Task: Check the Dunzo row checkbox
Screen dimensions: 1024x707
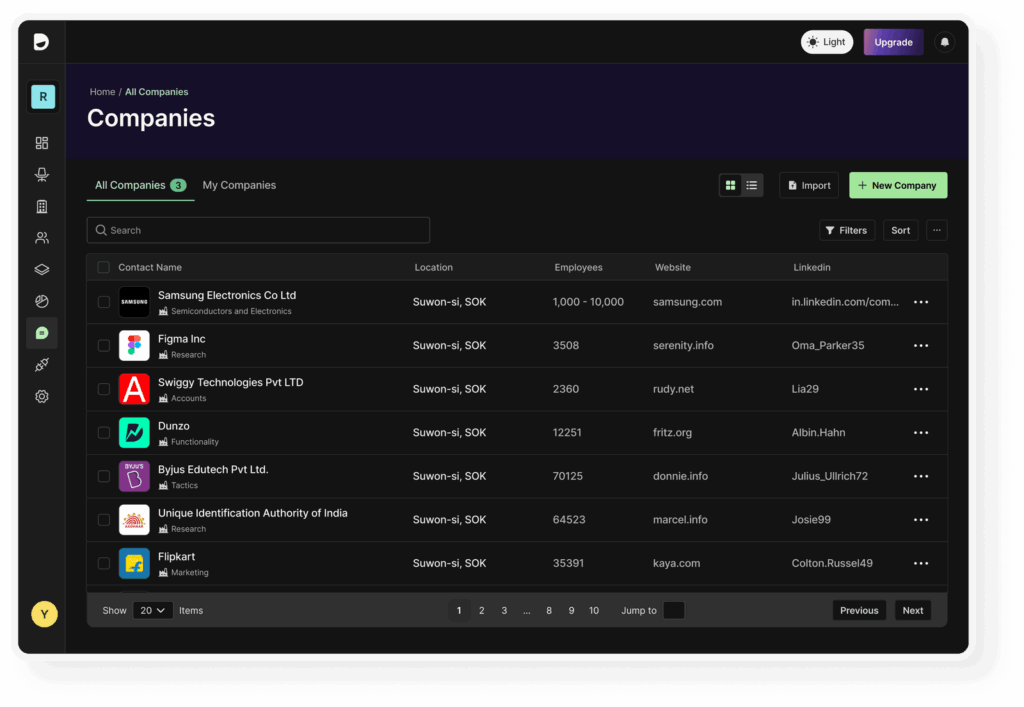Action: pos(103,432)
